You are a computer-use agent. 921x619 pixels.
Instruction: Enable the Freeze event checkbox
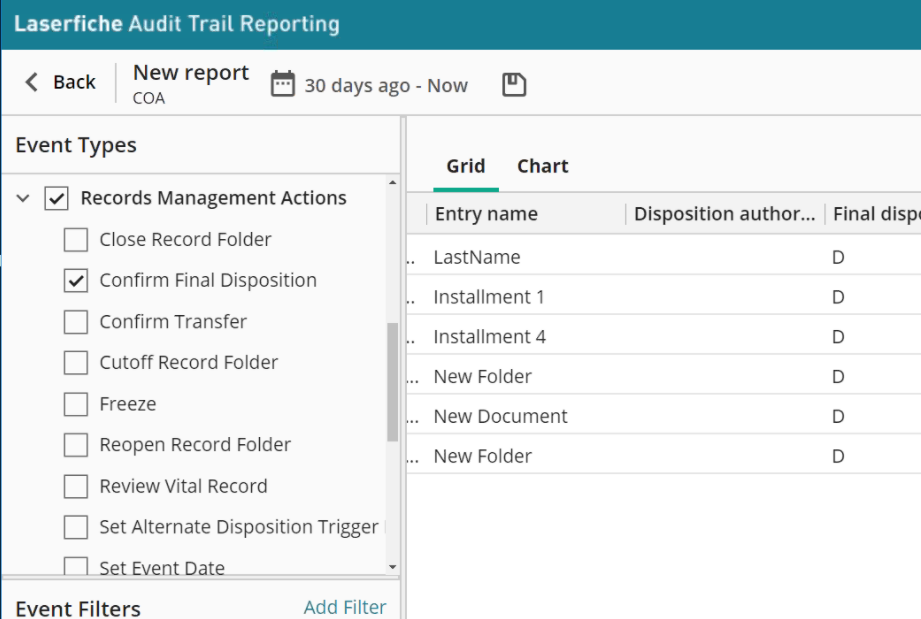(x=76, y=404)
